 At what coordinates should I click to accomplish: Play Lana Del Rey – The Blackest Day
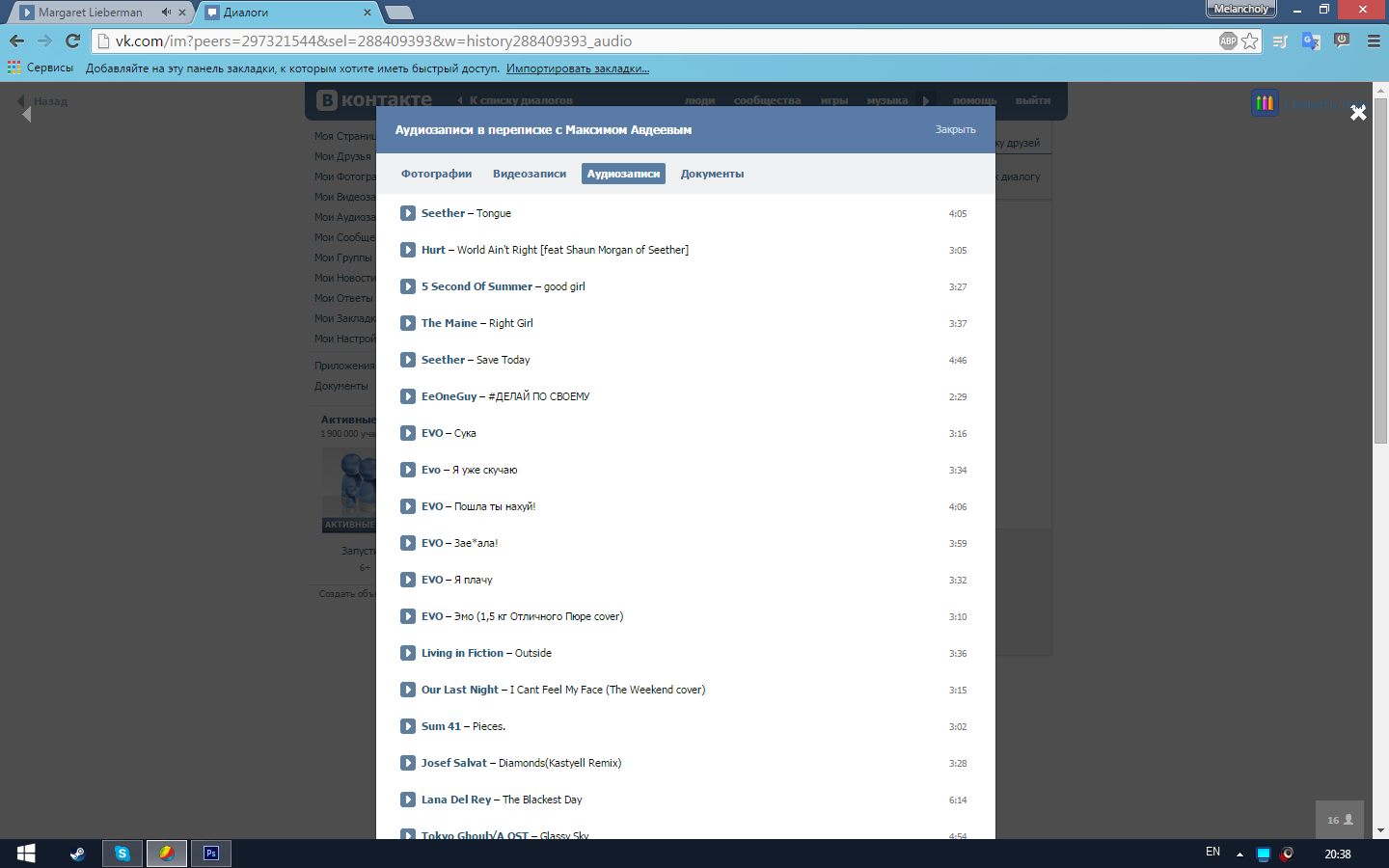[x=408, y=800]
